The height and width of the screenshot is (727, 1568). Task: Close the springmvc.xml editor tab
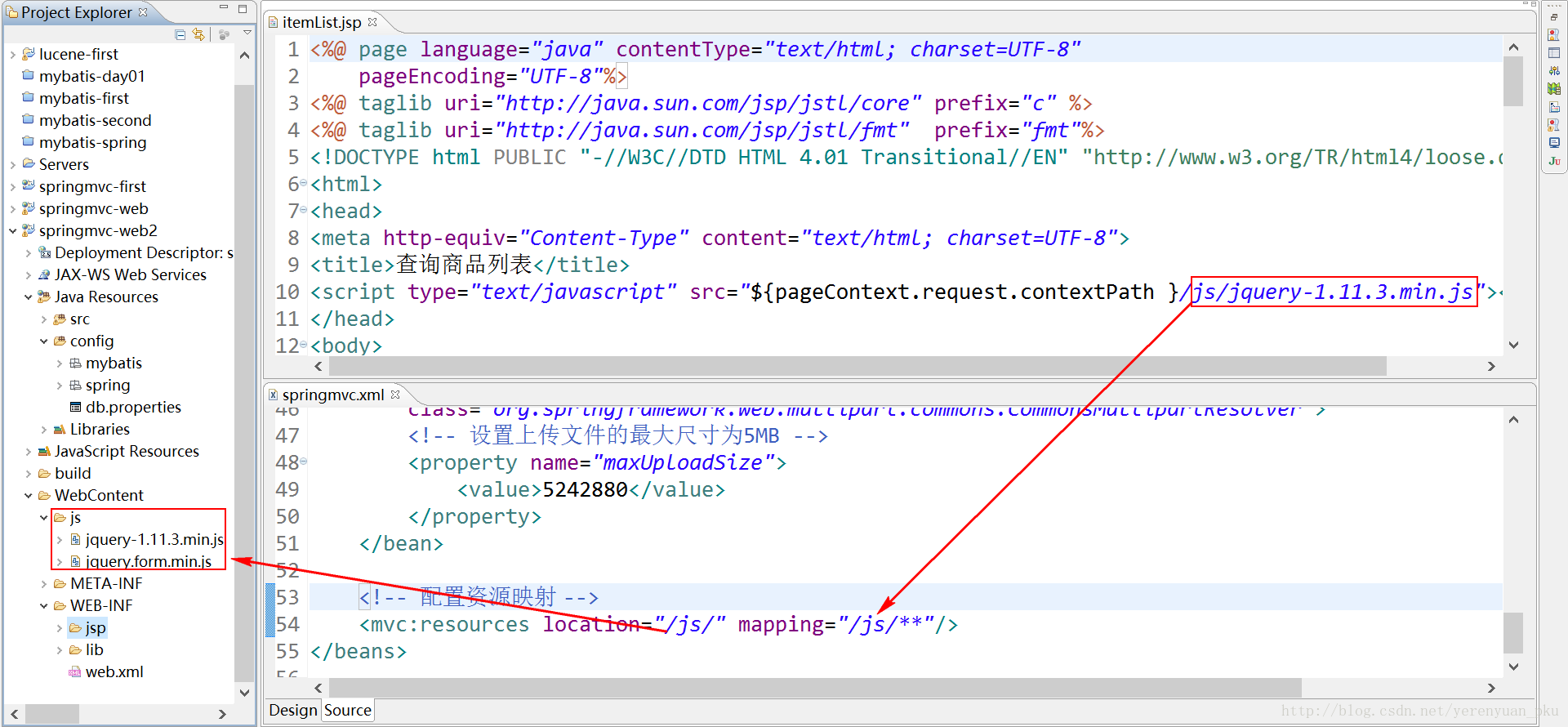tap(395, 394)
